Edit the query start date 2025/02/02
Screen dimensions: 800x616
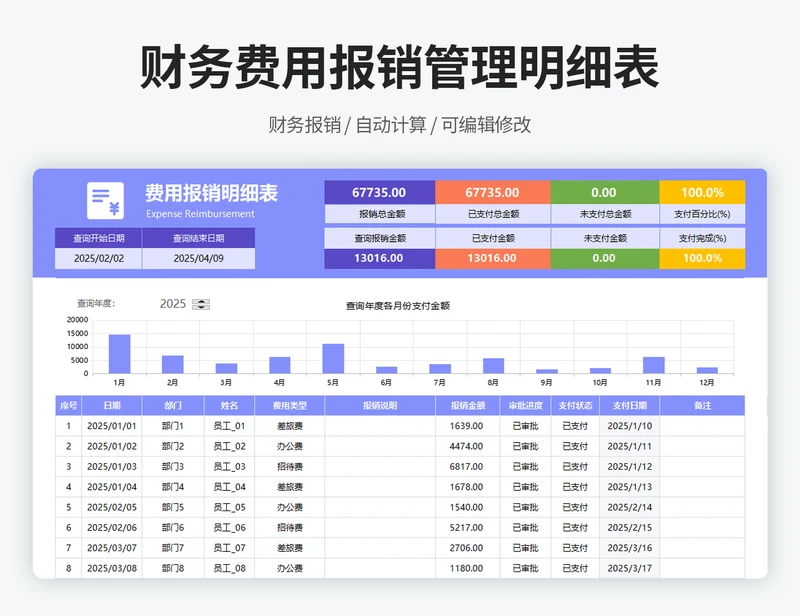[x=98, y=258]
